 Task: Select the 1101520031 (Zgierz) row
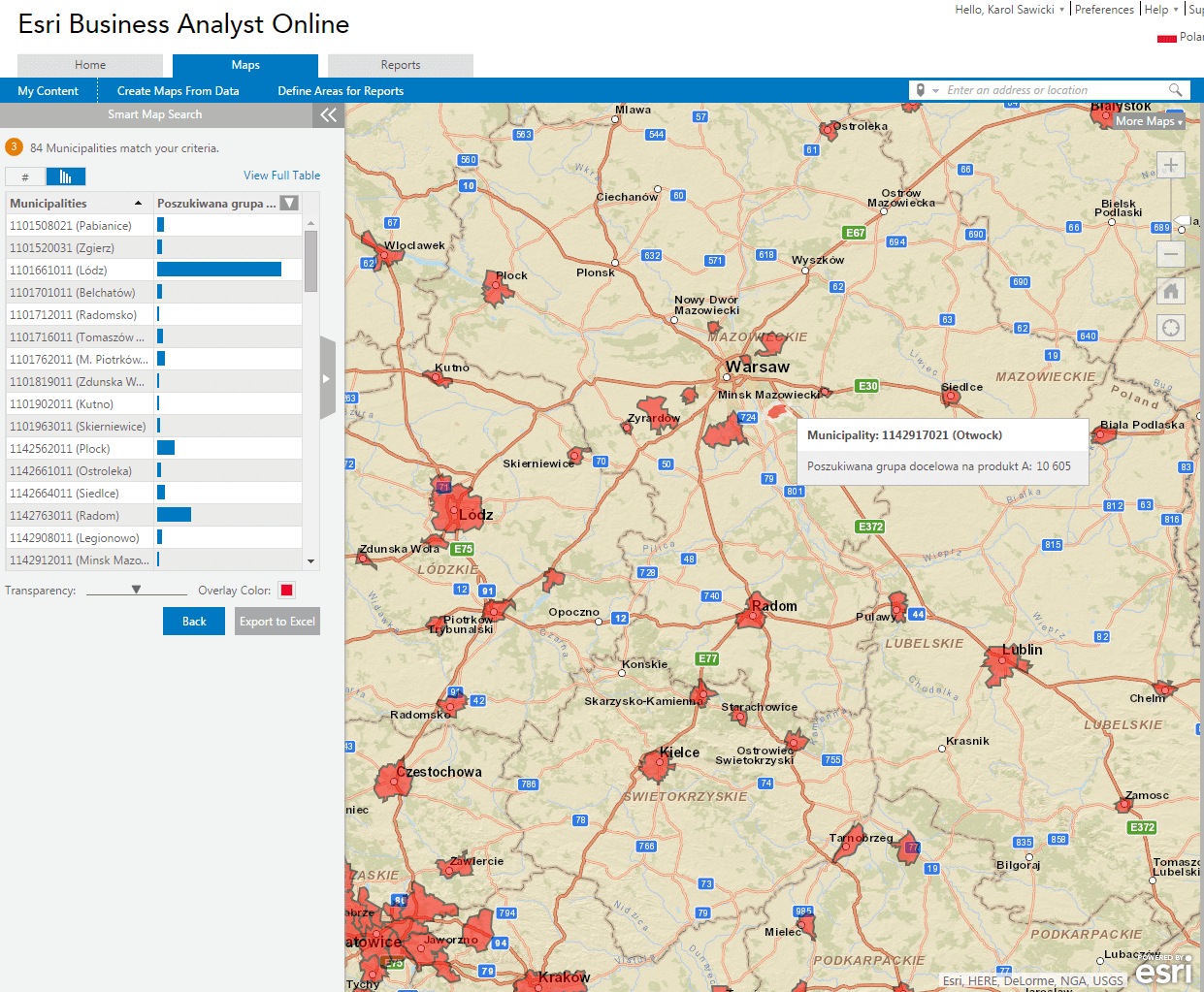154,248
